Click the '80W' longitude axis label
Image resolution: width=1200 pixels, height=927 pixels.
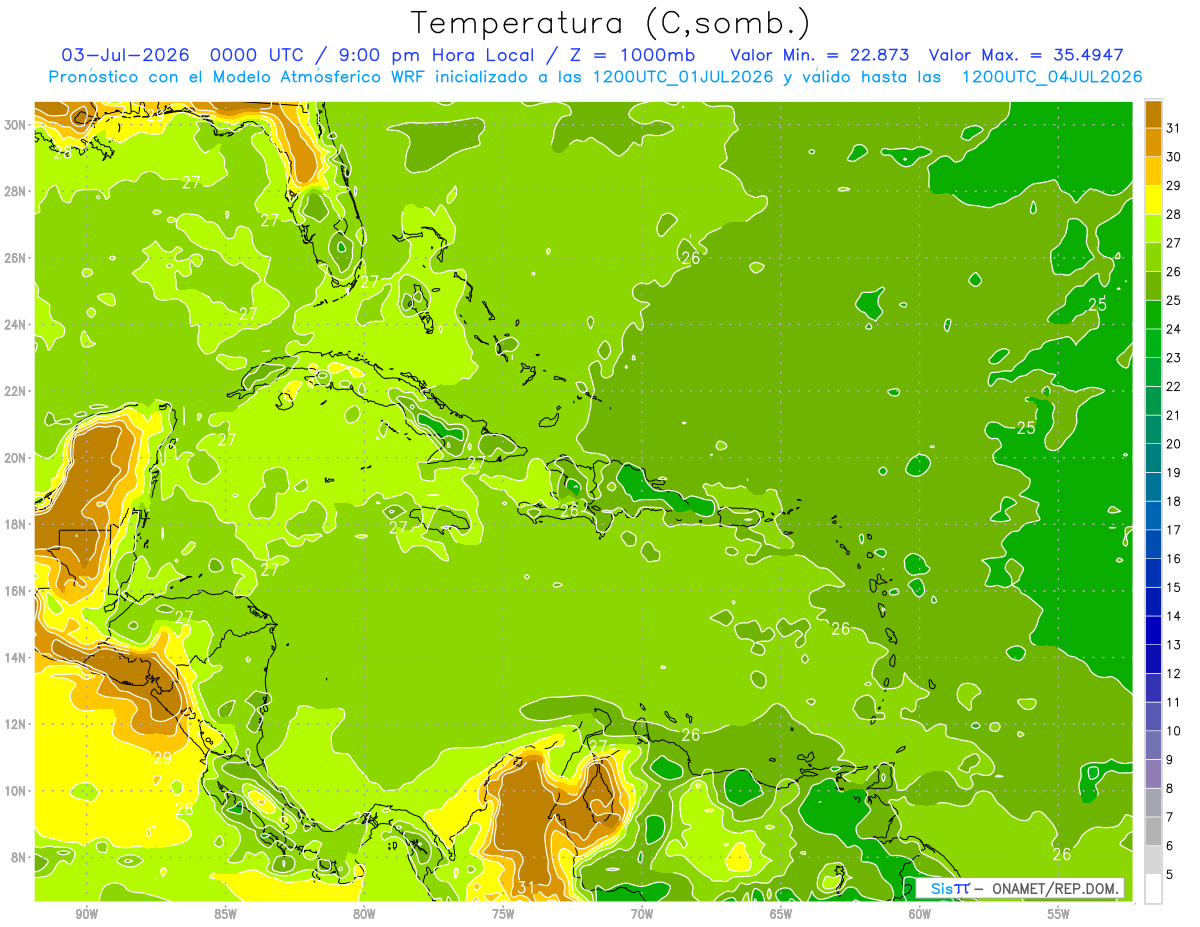pyautogui.click(x=364, y=913)
